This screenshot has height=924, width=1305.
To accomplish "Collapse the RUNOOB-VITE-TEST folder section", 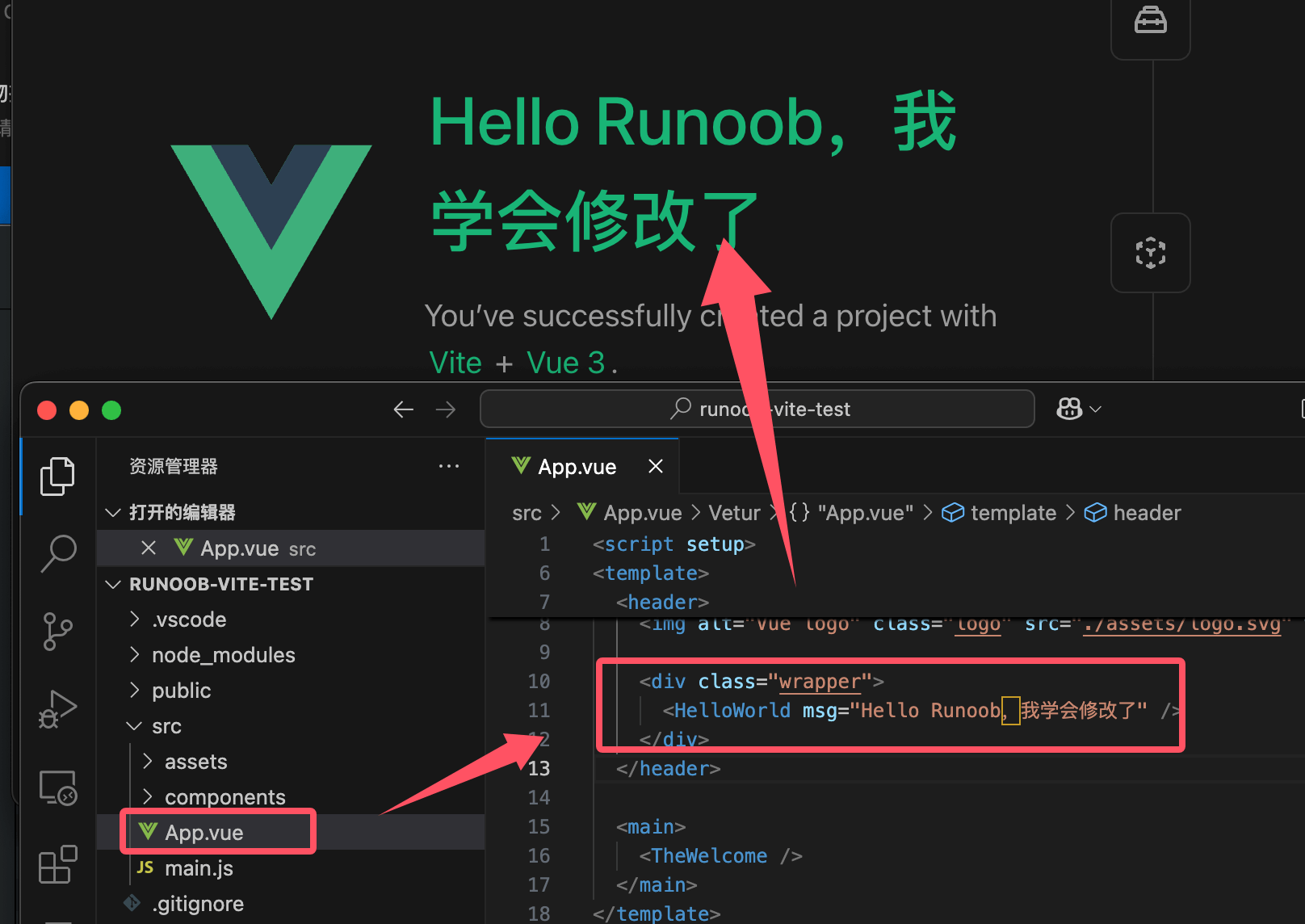I will tap(220, 584).
